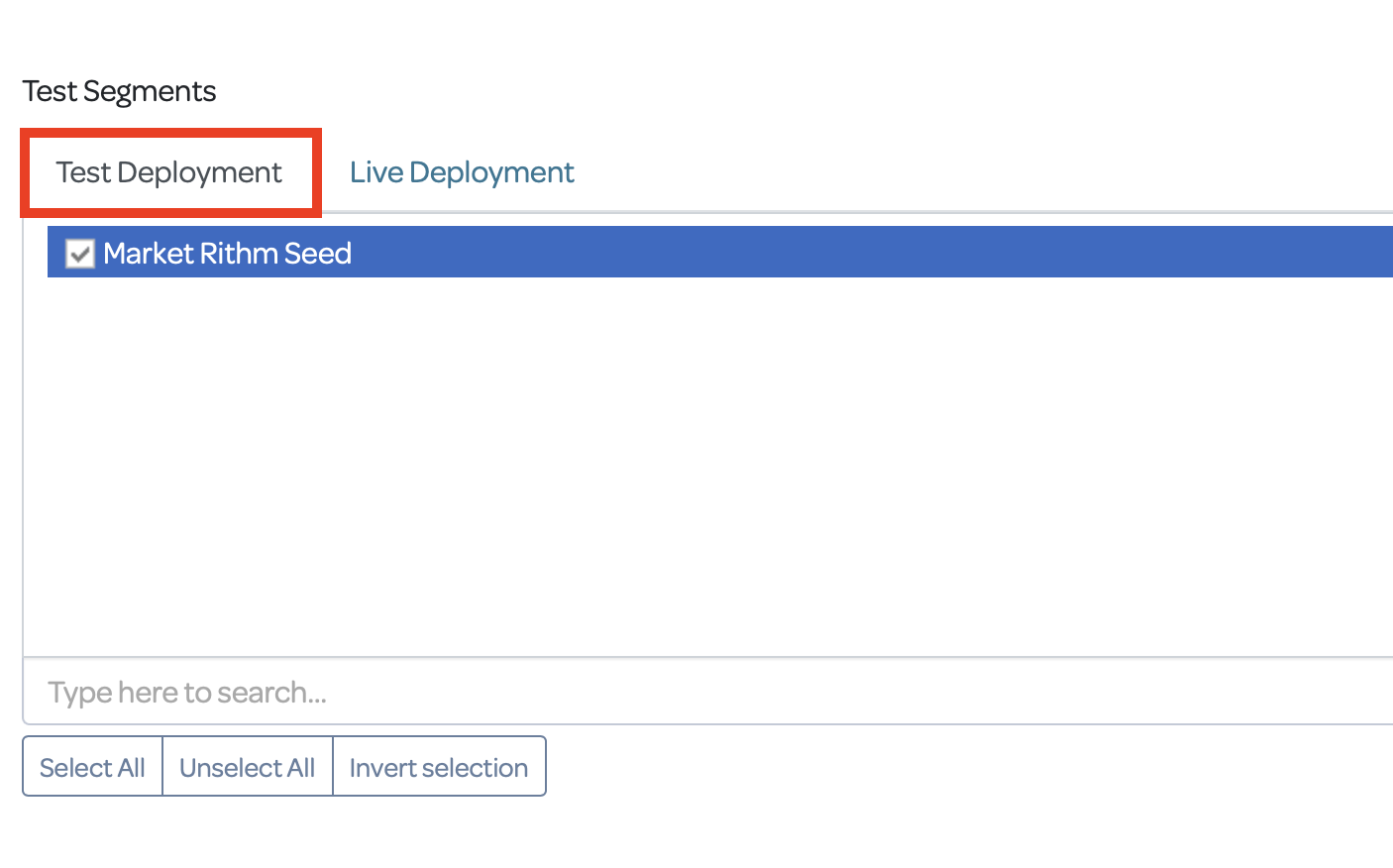Image resolution: width=1393 pixels, height=868 pixels.
Task: Click the Test Segments heading
Action: tap(119, 91)
